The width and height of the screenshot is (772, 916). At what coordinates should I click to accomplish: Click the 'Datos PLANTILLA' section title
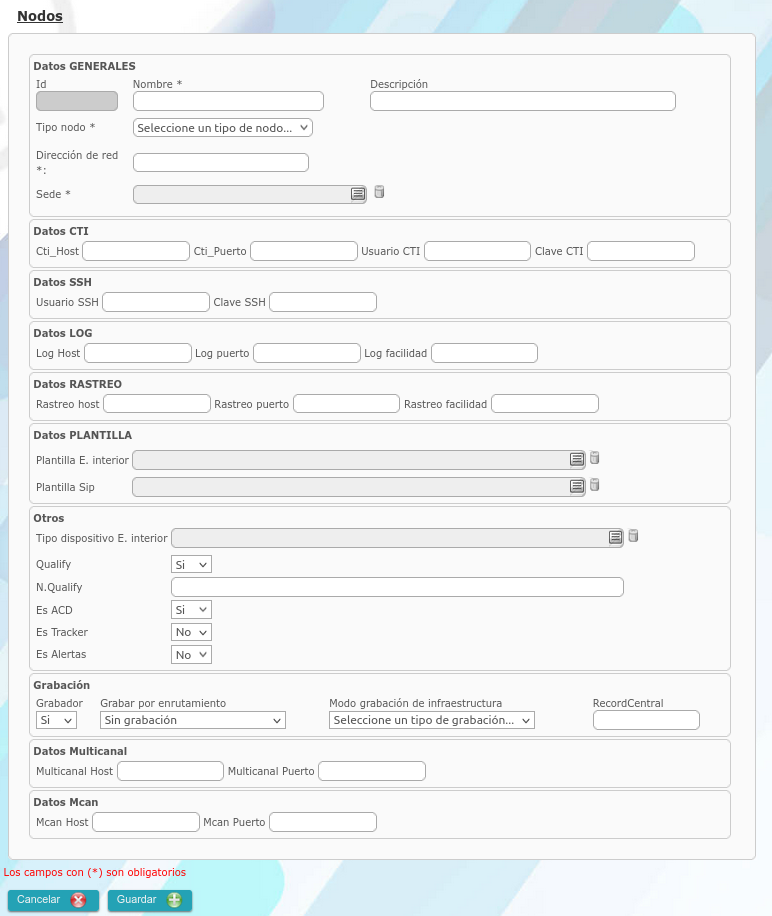pyautogui.click(x=82, y=435)
